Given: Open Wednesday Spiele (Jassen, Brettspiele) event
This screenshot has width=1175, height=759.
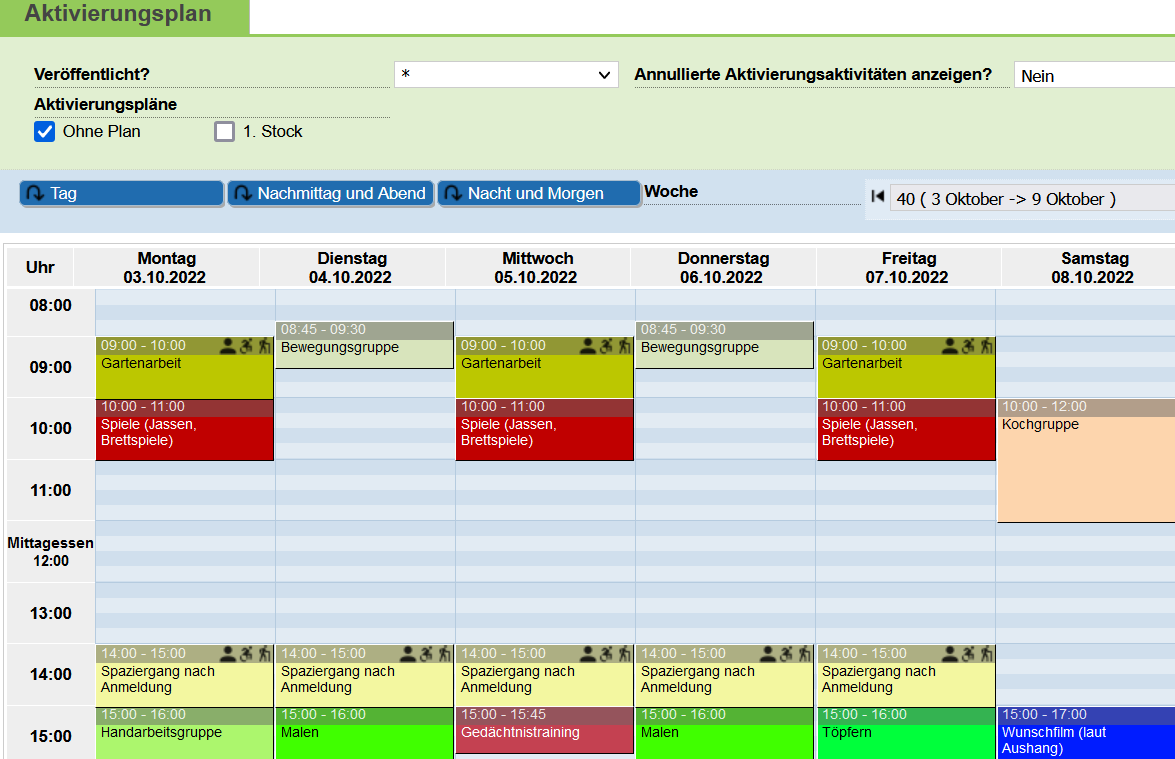Looking at the screenshot, I should (545, 429).
